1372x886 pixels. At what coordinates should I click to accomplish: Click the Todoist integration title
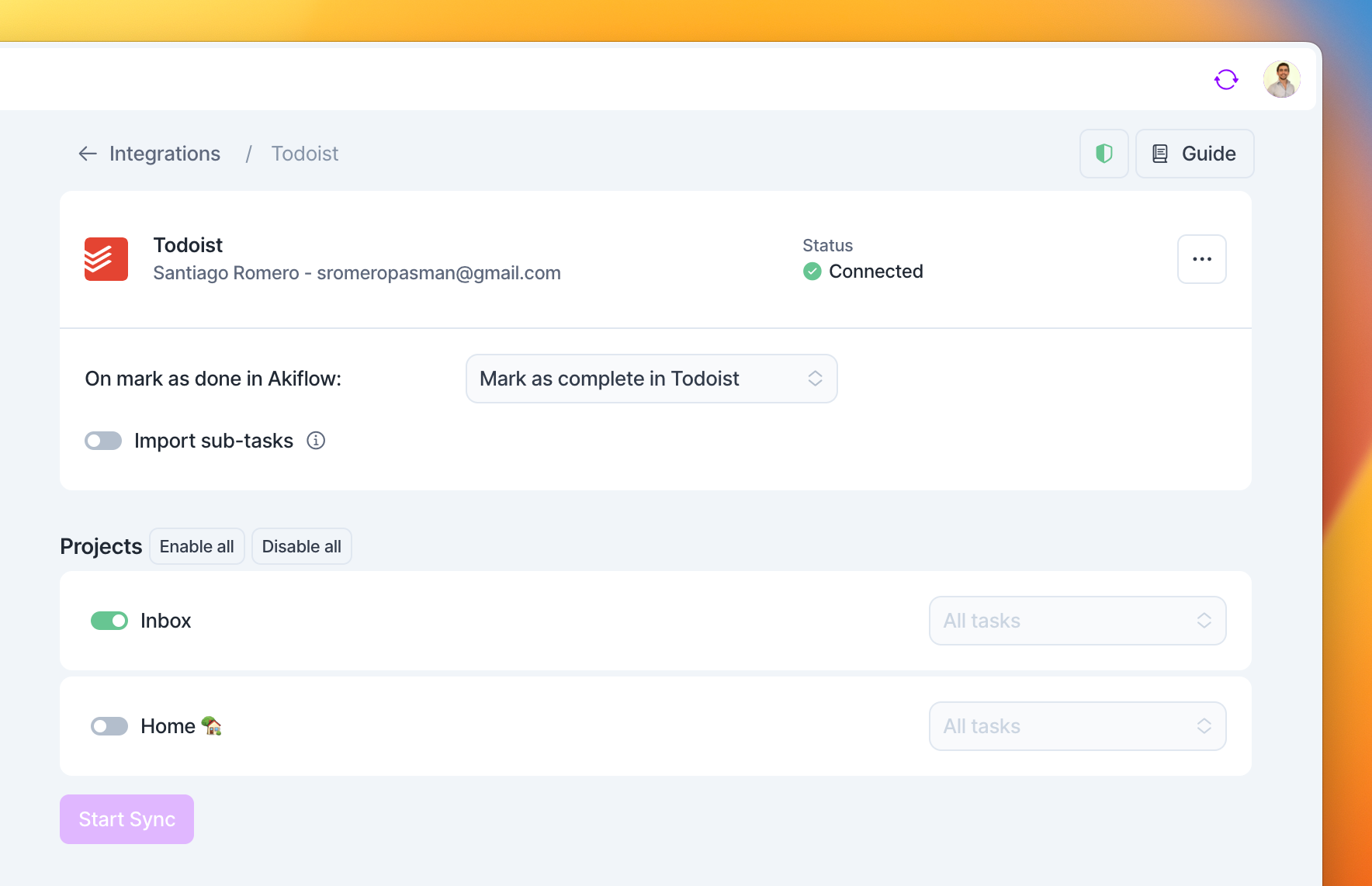coord(188,245)
